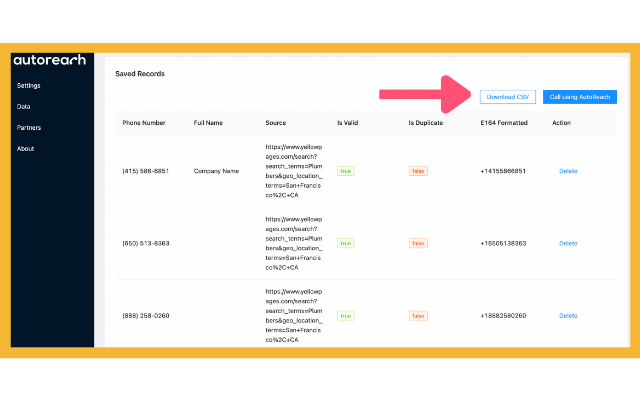Click the source URL for (415) 586-8851

pyautogui.click(x=294, y=171)
